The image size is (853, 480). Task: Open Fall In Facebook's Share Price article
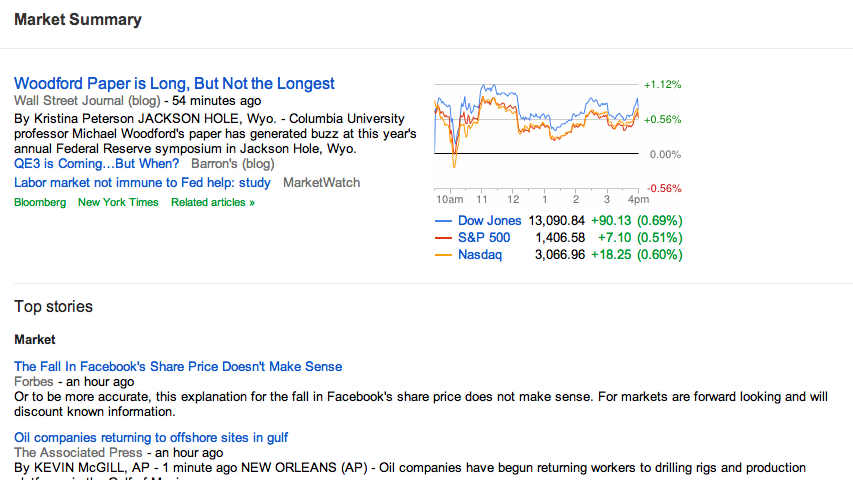click(178, 367)
